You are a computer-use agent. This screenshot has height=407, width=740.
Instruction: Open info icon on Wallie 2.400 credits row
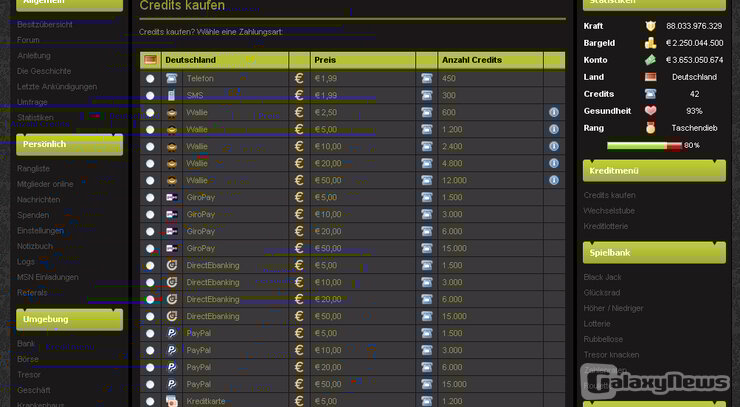554,146
